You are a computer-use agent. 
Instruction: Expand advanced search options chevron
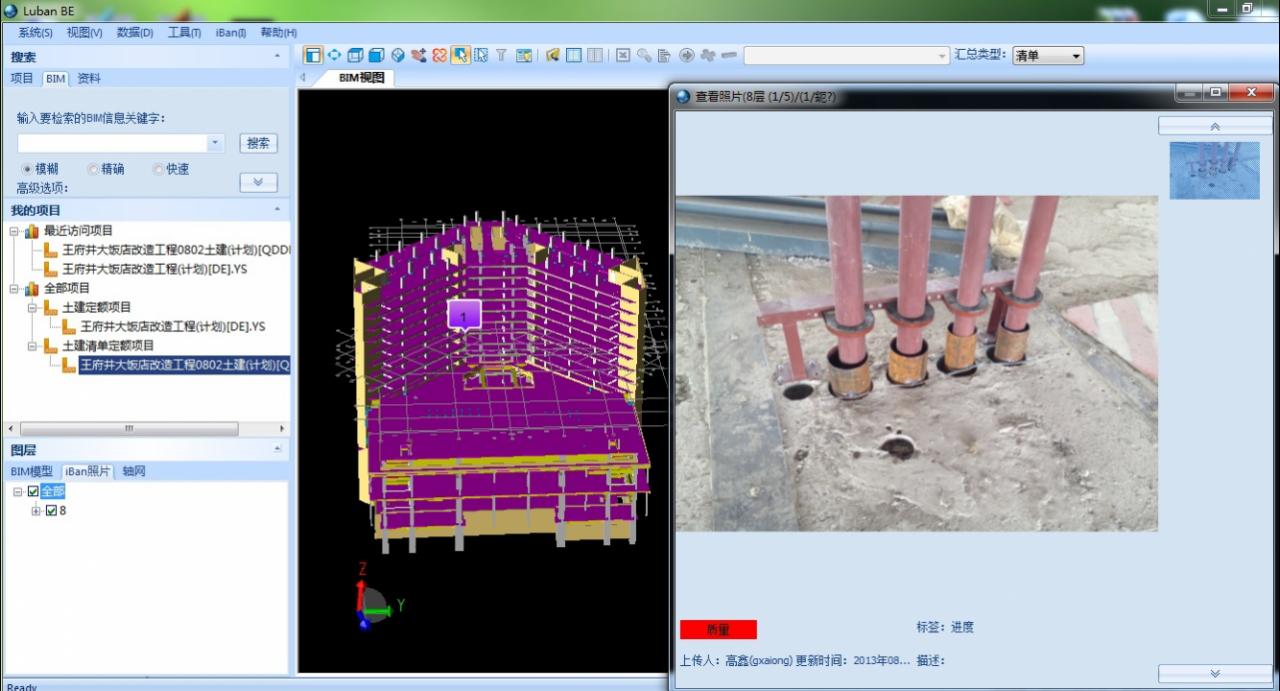pyautogui.click(x=258, y=182)
